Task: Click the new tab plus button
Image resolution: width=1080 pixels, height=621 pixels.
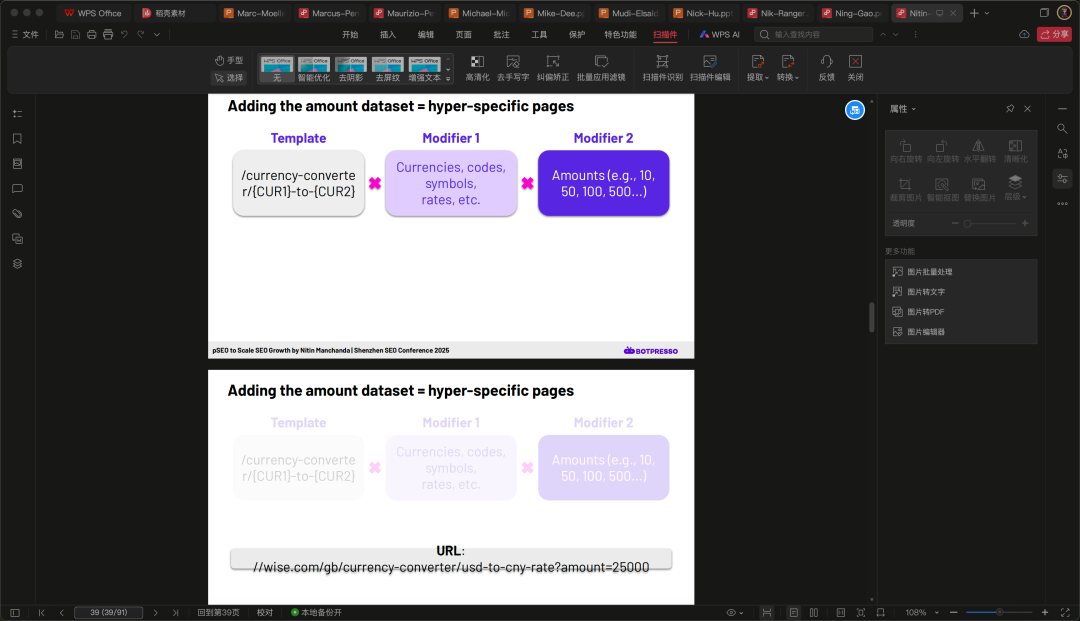Action: 974,13
